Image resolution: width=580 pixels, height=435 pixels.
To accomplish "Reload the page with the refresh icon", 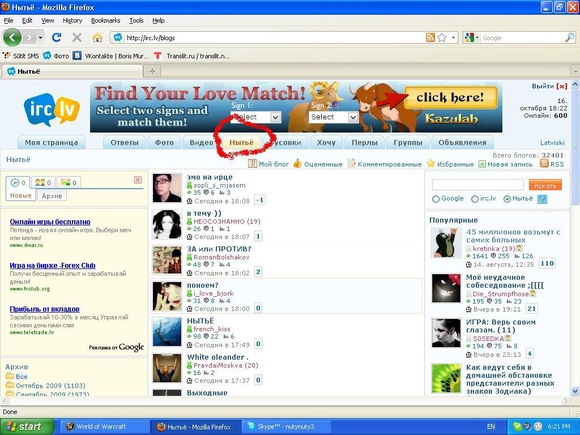I will point(57,37).
